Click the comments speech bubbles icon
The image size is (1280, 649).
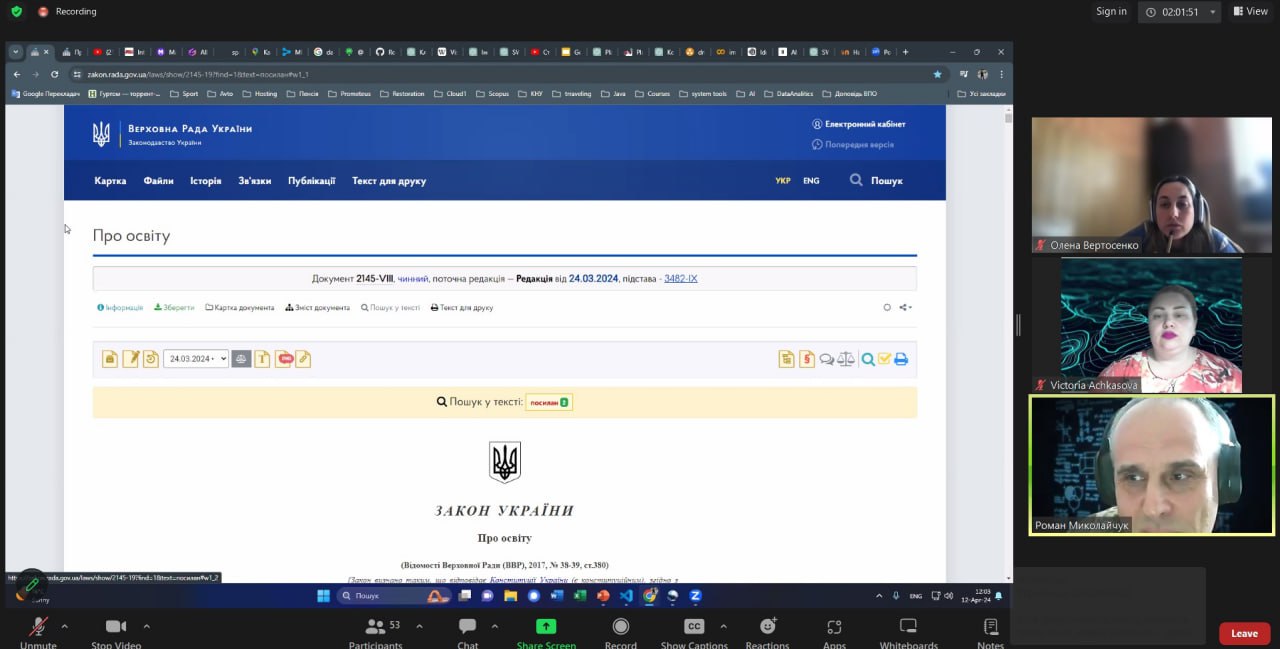coord(827,359)
